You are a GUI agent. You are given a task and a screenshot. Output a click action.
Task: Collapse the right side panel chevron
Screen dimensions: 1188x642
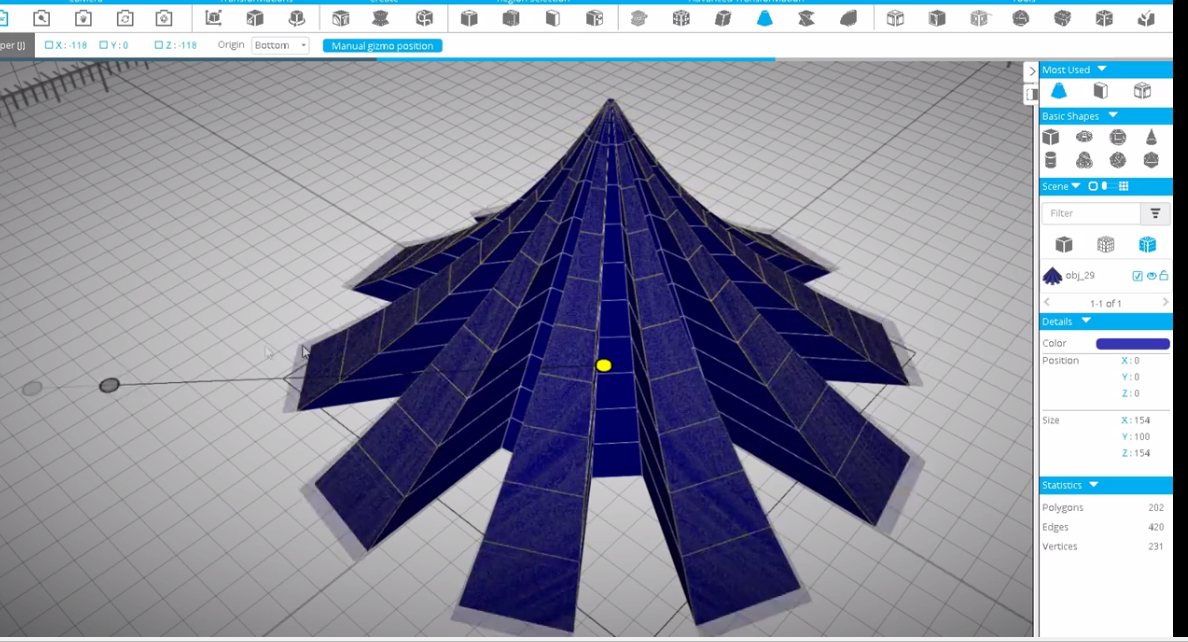[1031, 71]
